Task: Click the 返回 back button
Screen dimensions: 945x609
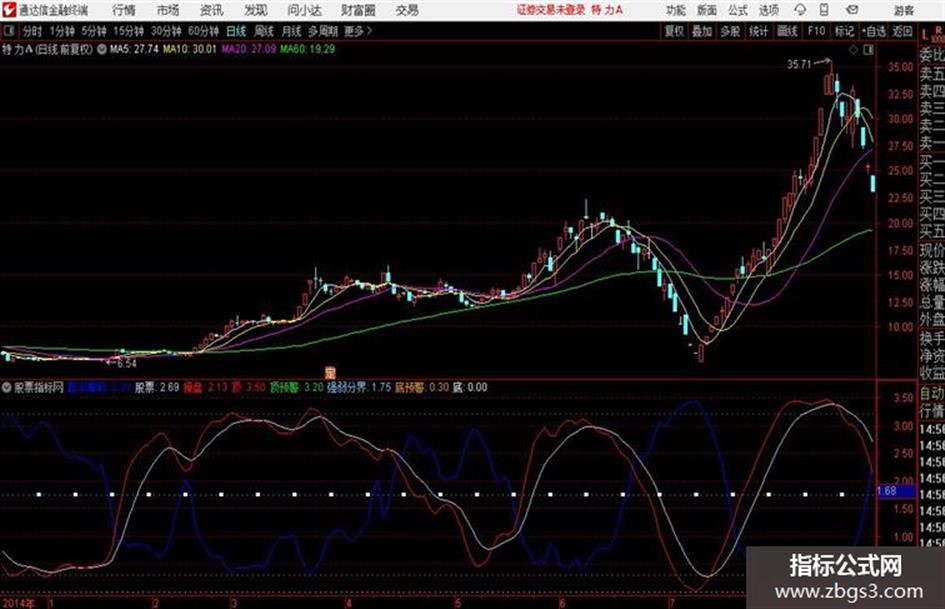Action: 902,31
